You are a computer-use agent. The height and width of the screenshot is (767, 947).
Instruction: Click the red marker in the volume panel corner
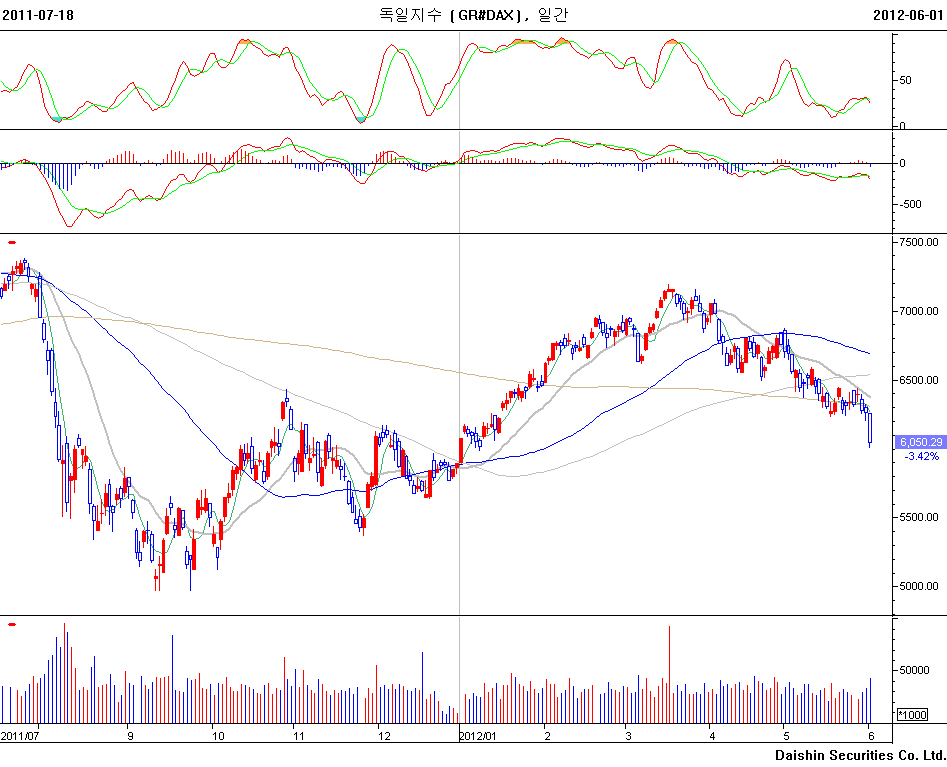[12, 624]
